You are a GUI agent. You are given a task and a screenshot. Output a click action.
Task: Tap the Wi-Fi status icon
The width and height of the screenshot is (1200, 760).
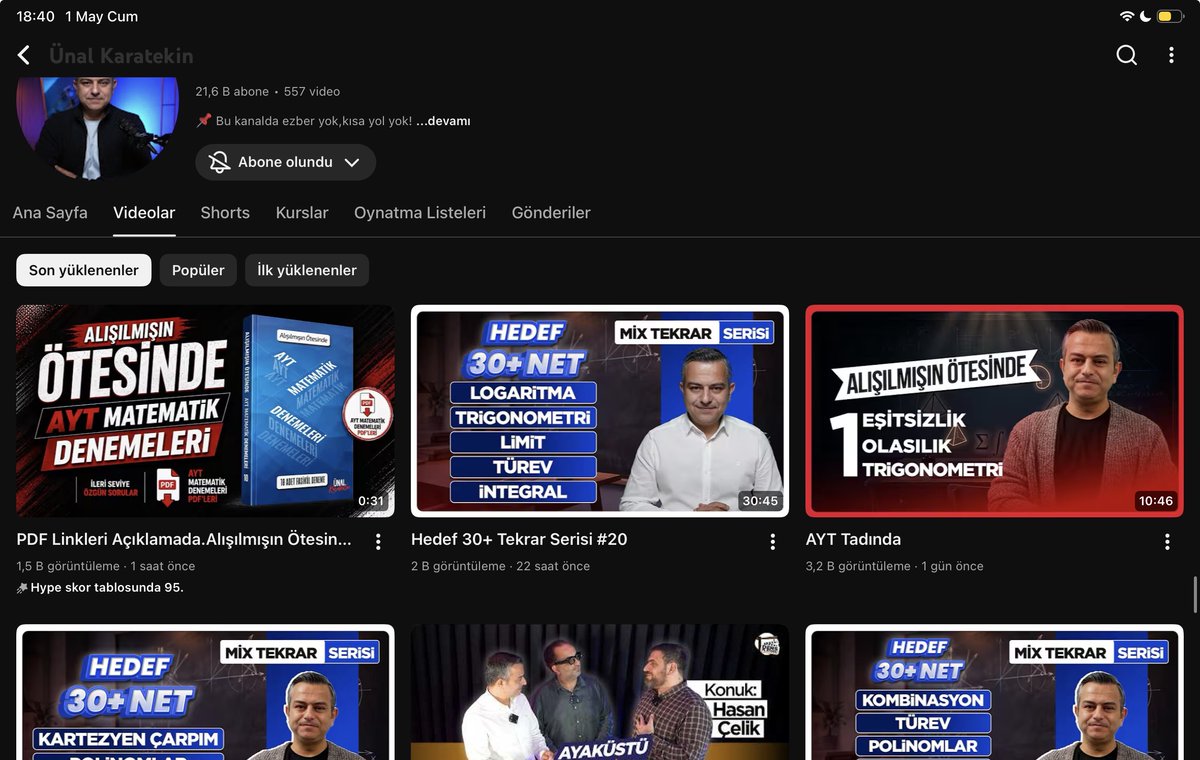click(1127, 16)
